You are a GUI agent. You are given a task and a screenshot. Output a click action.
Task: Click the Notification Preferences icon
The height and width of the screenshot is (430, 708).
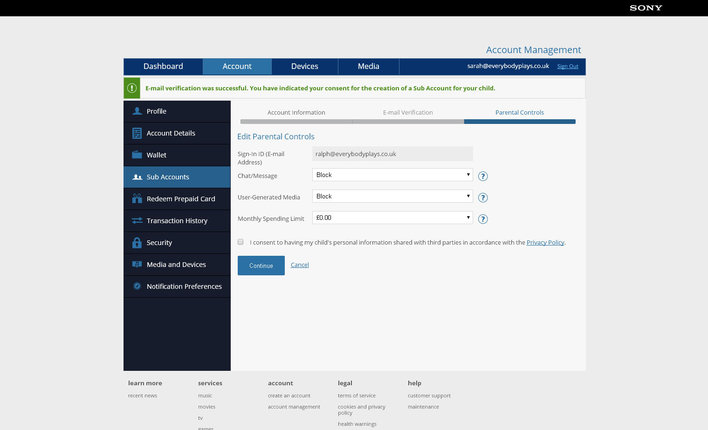click(137, 286)
